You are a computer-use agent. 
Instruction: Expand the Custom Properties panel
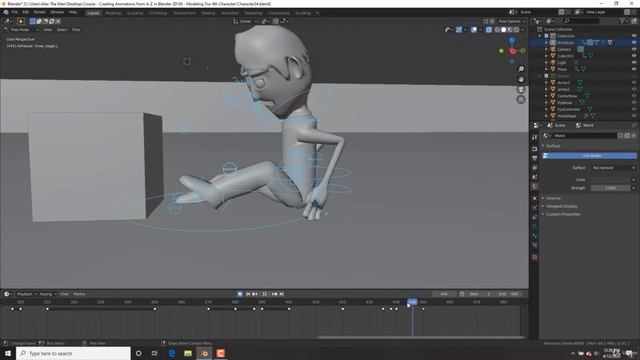[563, 214]
